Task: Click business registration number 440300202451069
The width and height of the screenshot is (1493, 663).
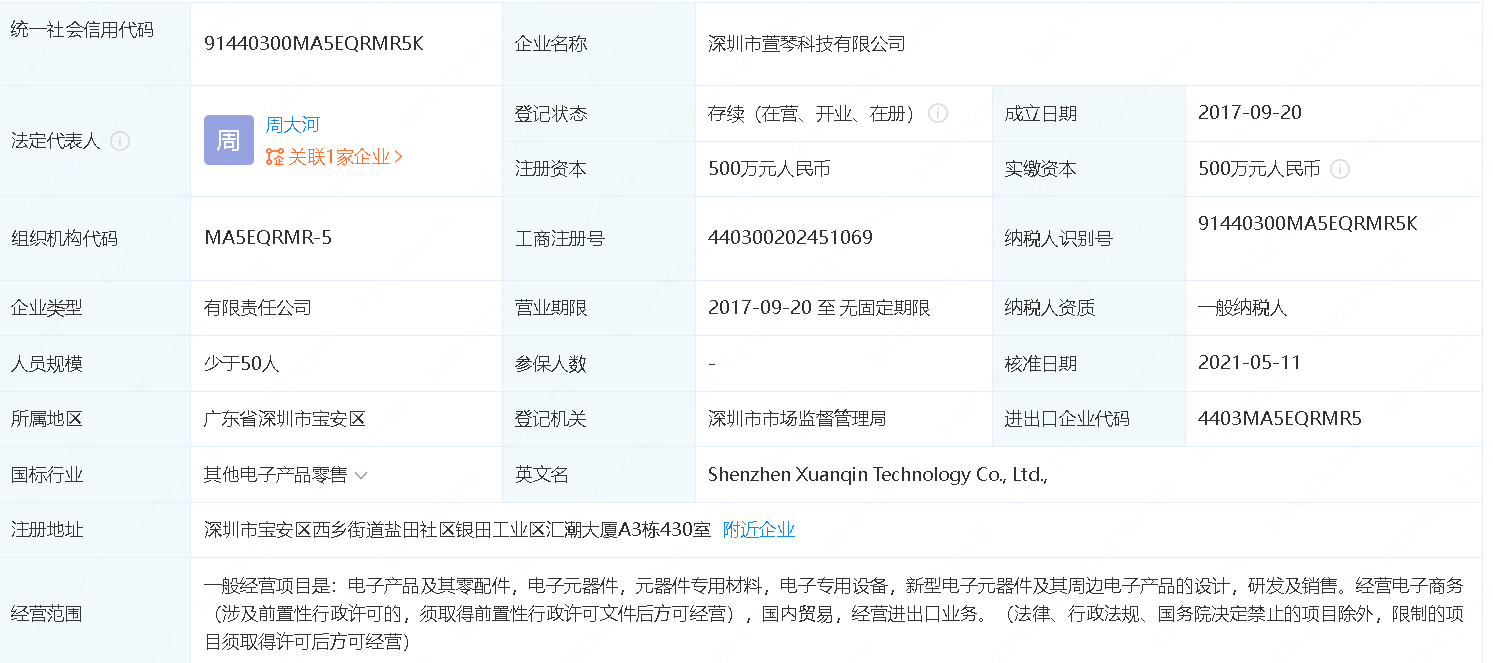Action: click(790, 238)
